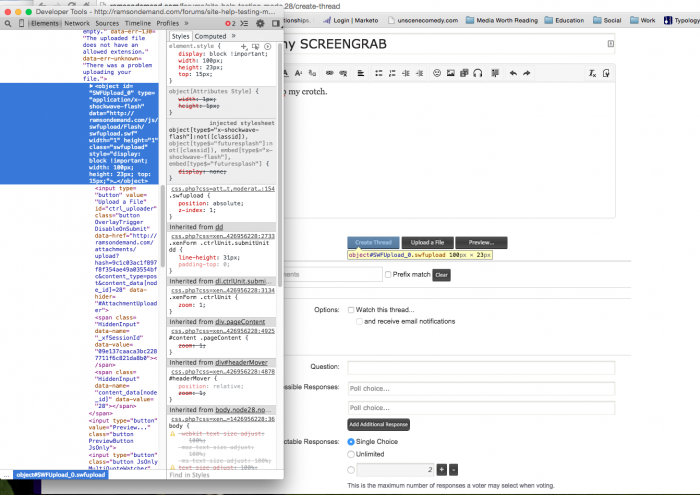Remove link using editor unlink icon
The width and height of the screenshot is (700, 495).
343,73
